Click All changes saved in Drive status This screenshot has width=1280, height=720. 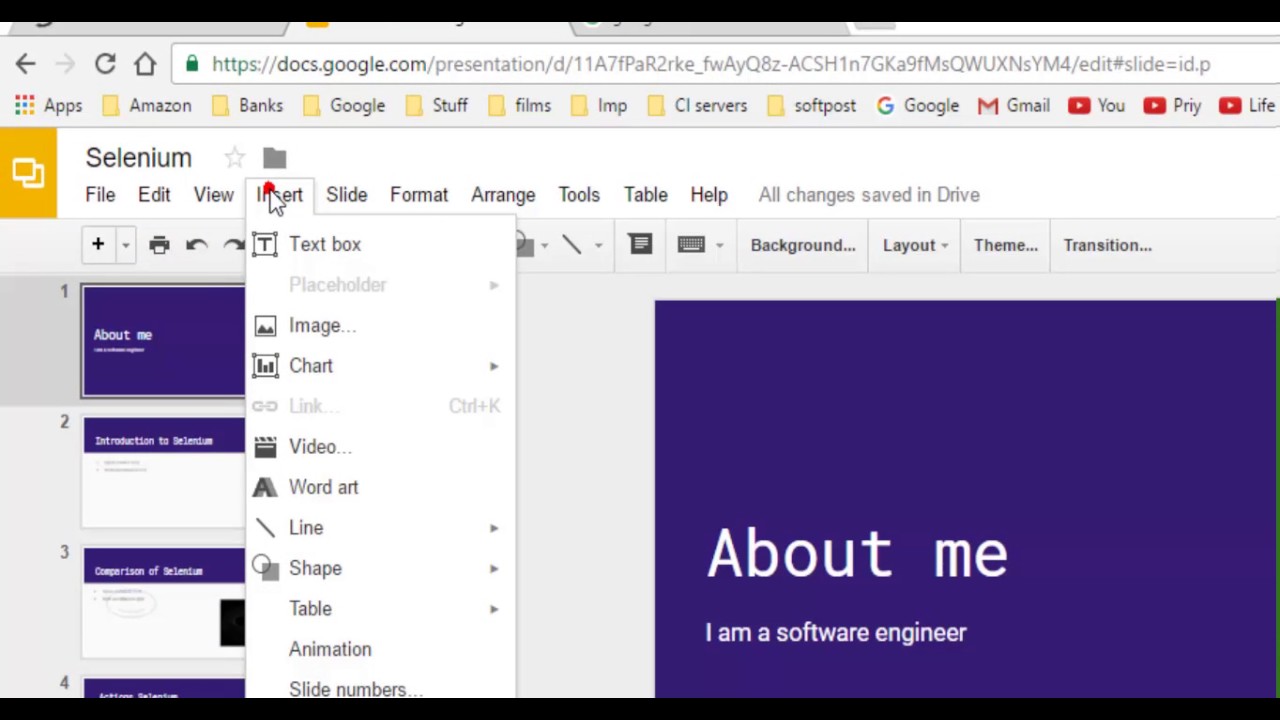[869, 195]
